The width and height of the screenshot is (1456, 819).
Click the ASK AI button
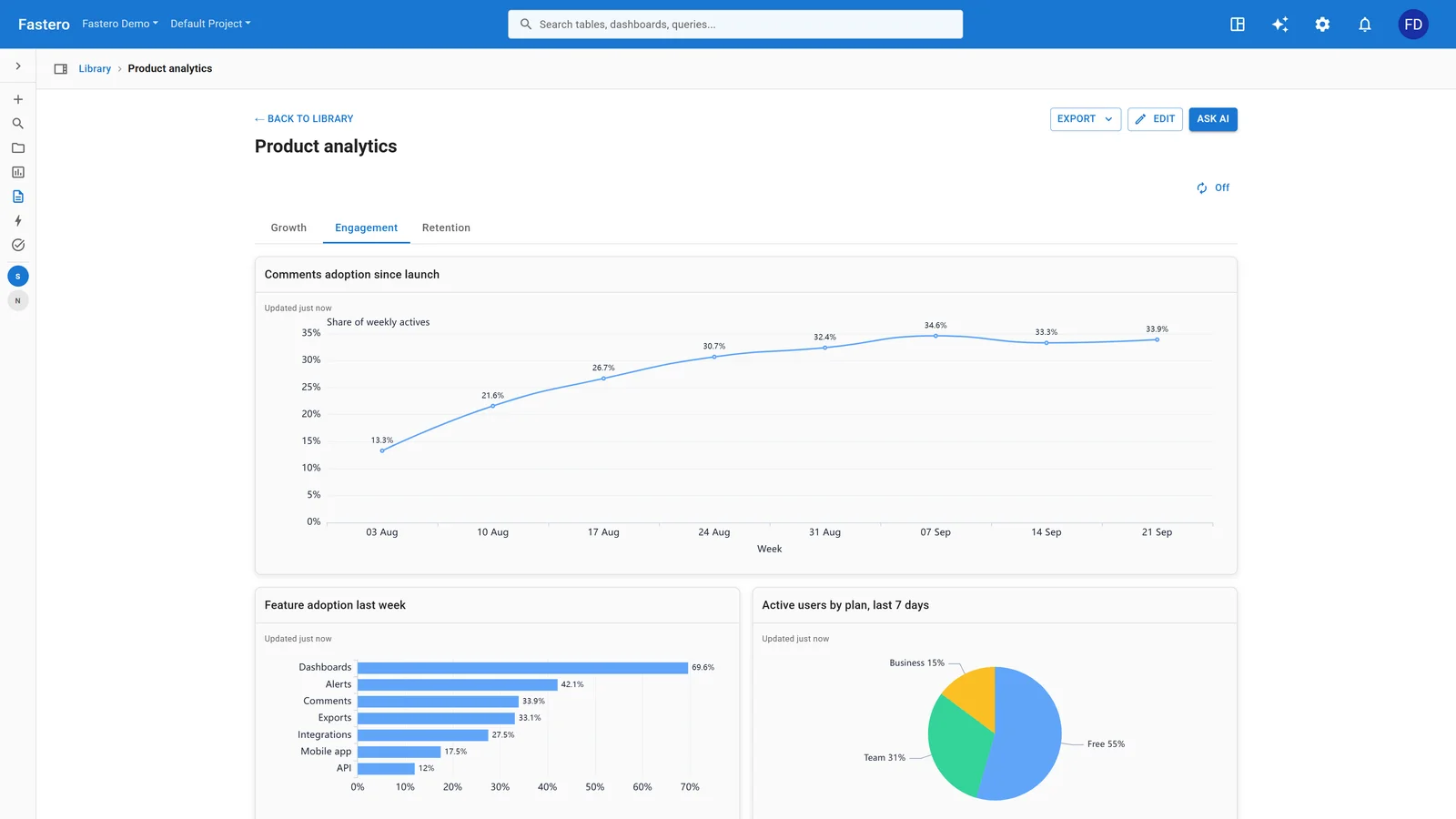[x=1213, y=119]
